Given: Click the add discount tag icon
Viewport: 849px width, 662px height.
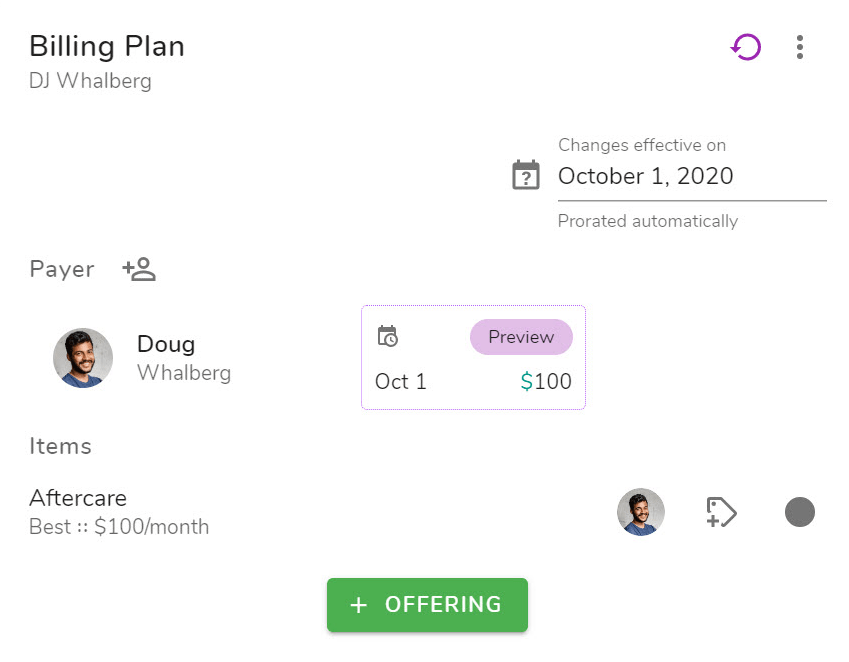Looking at the screenshot, I should [x=721, y=512].
